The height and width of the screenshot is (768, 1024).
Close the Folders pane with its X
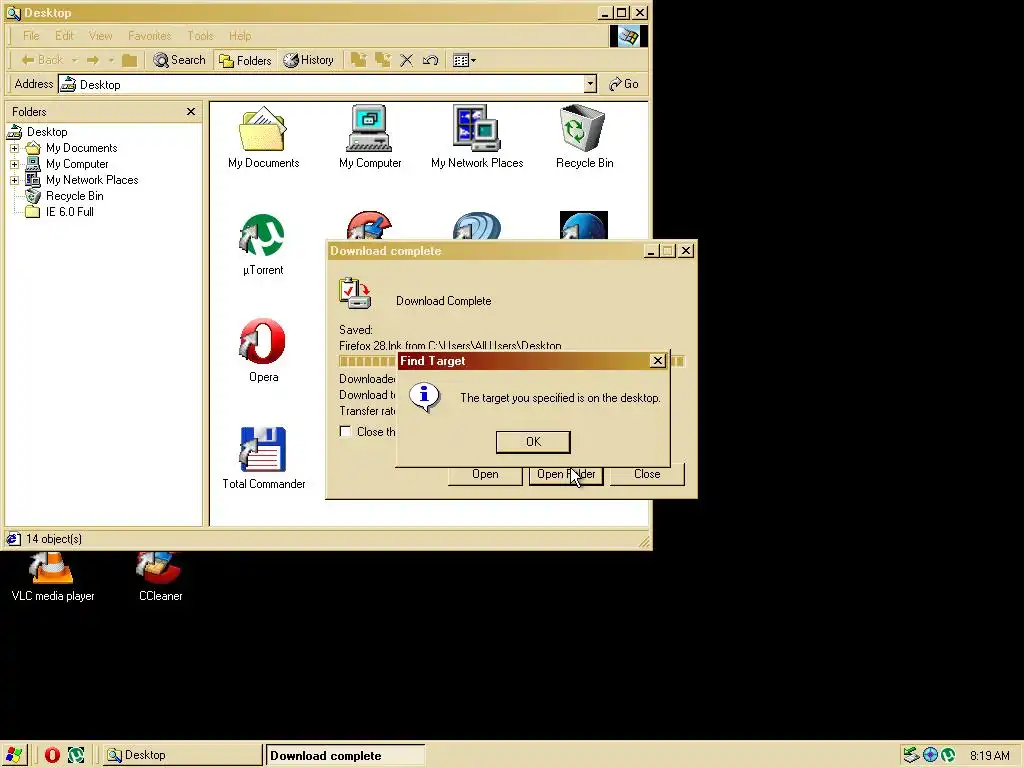[191, 112]
